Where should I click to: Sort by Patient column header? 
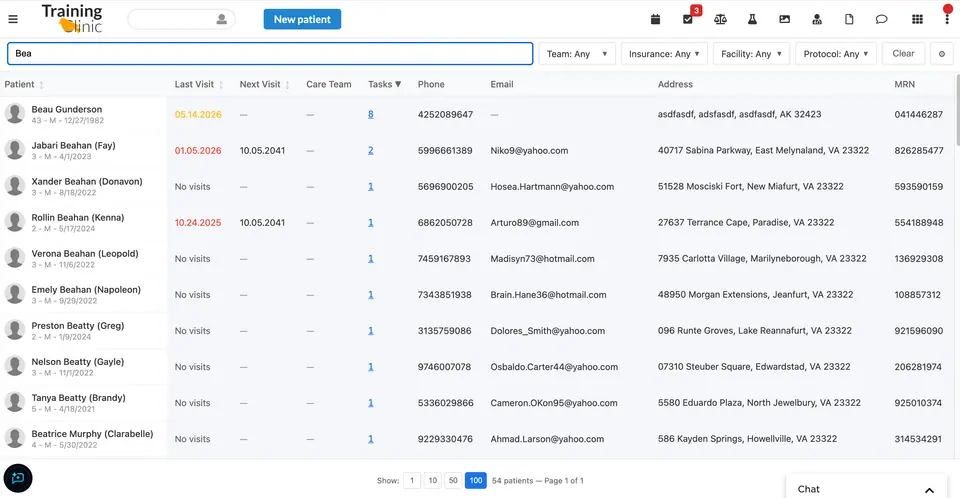point(24,85)
